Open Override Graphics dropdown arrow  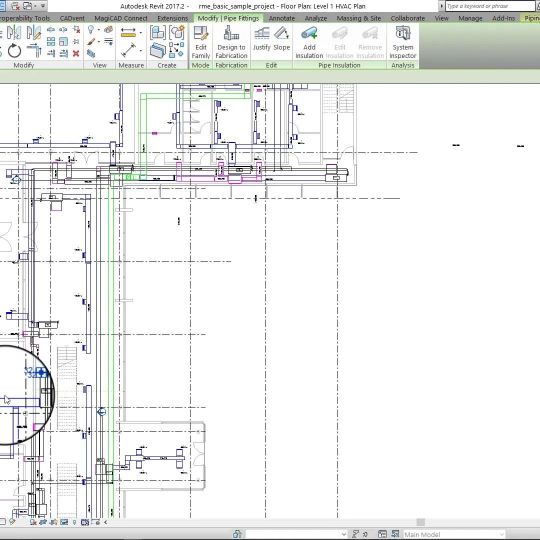pyautogui.click(x=98, y=42)
